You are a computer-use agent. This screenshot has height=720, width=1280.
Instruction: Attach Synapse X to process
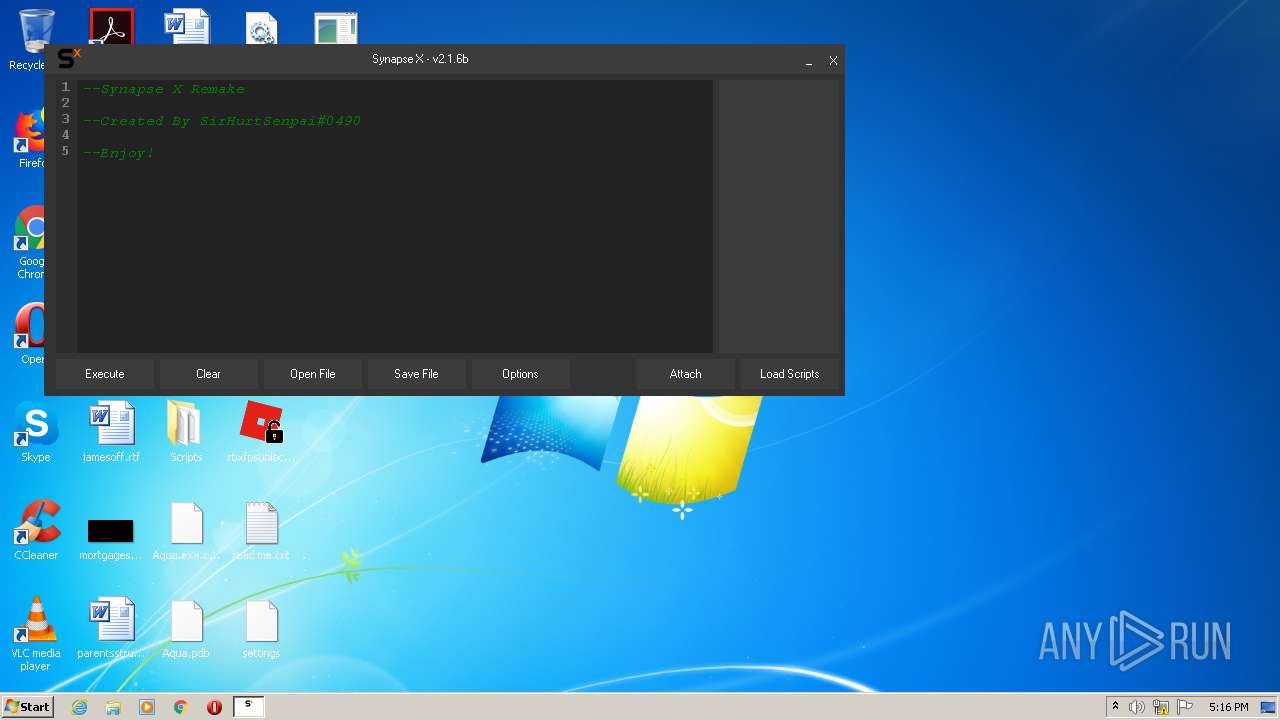tap(686, 374)
